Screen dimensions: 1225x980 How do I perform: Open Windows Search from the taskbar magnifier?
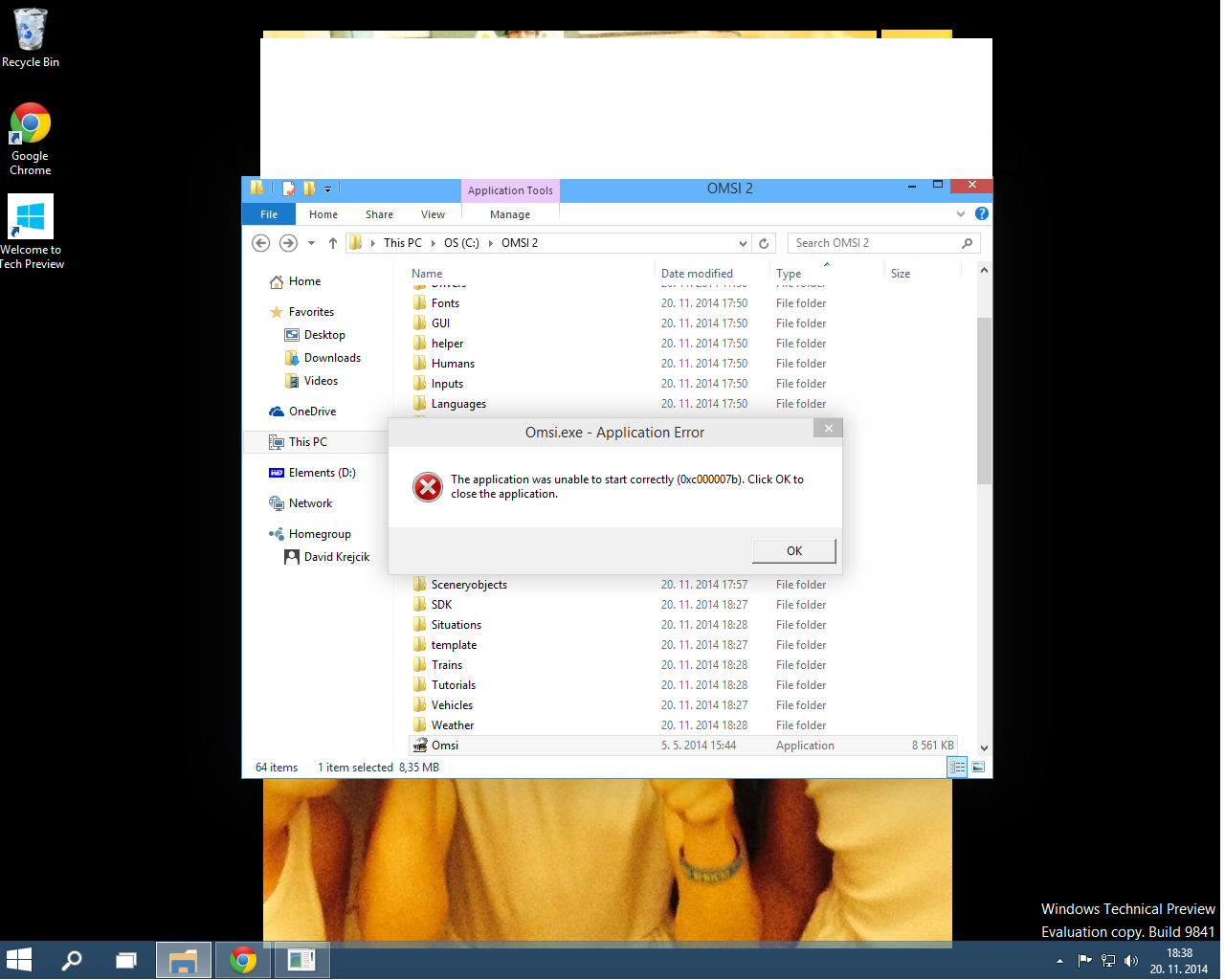(72, 960)
